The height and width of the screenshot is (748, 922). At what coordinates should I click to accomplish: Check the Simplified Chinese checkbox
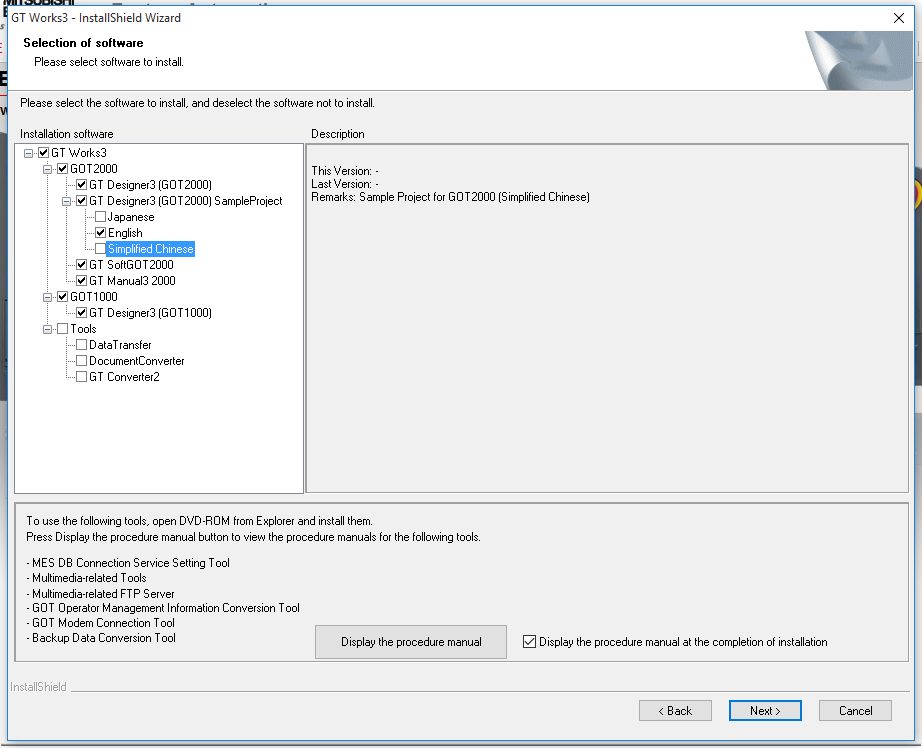101,249
